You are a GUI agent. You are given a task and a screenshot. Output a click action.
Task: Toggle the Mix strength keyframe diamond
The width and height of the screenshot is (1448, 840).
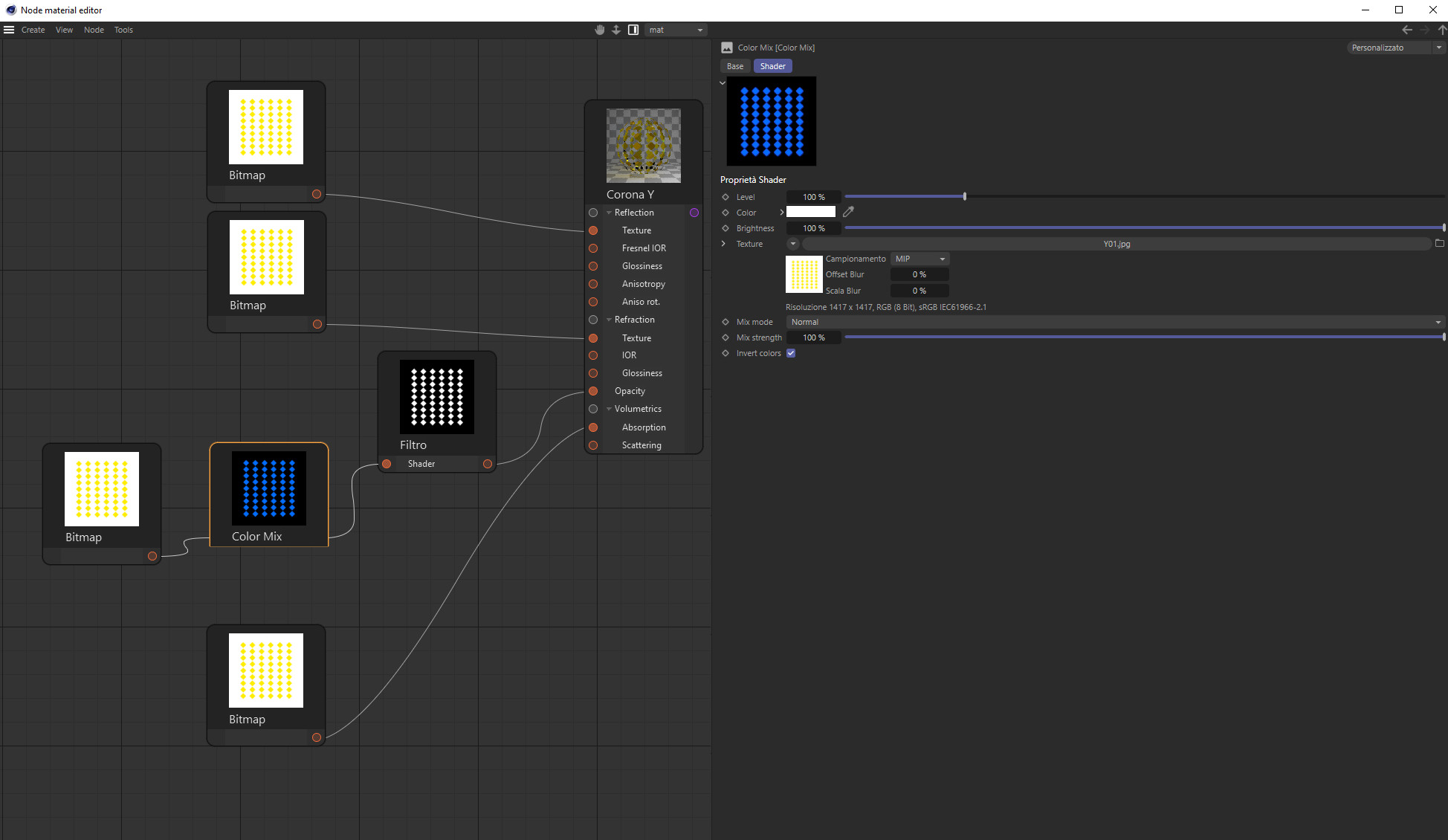click(x=725, y=337)
